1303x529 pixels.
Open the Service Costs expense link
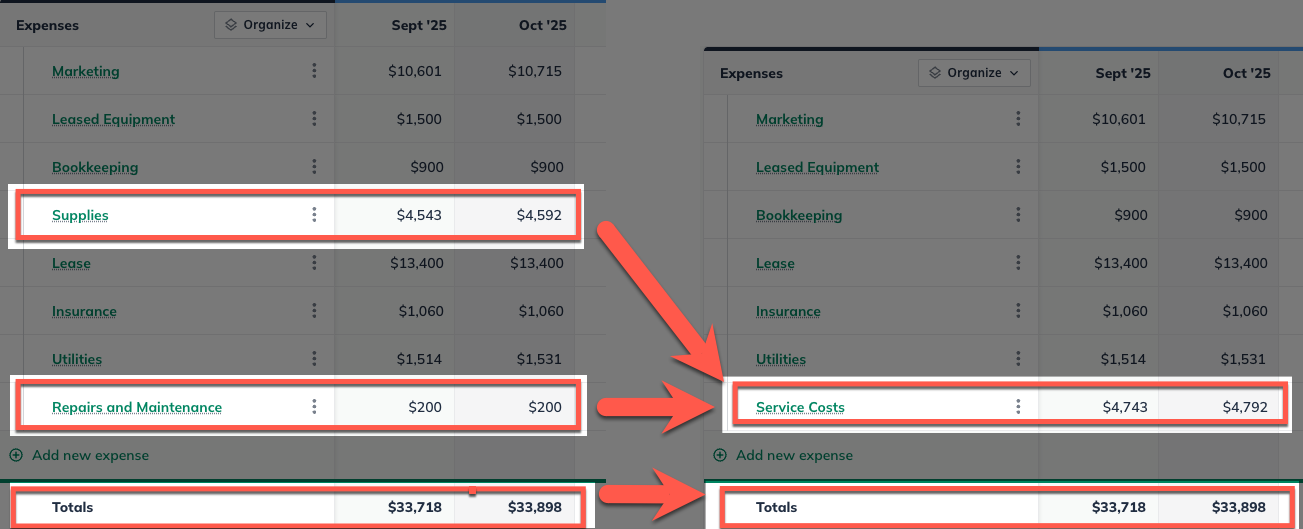tap(800, 407)
